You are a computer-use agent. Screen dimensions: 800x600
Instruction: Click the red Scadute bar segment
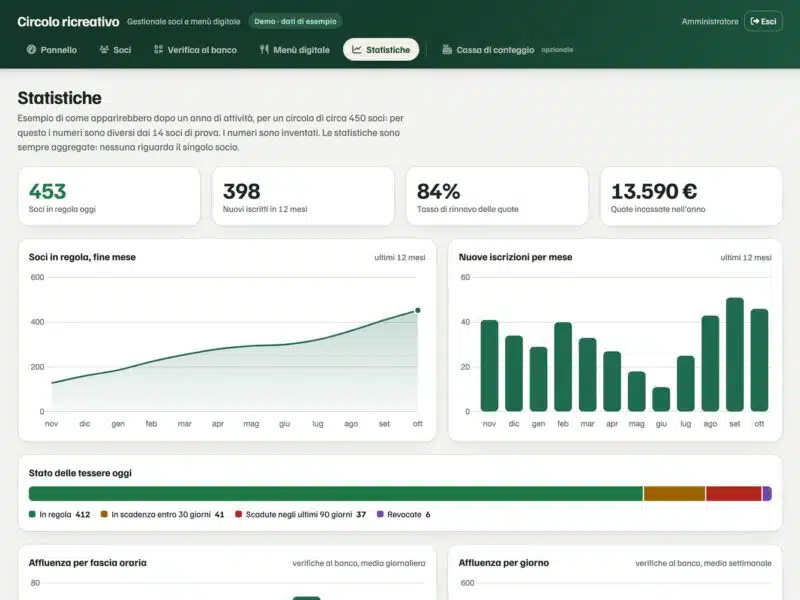pos(734,493)
